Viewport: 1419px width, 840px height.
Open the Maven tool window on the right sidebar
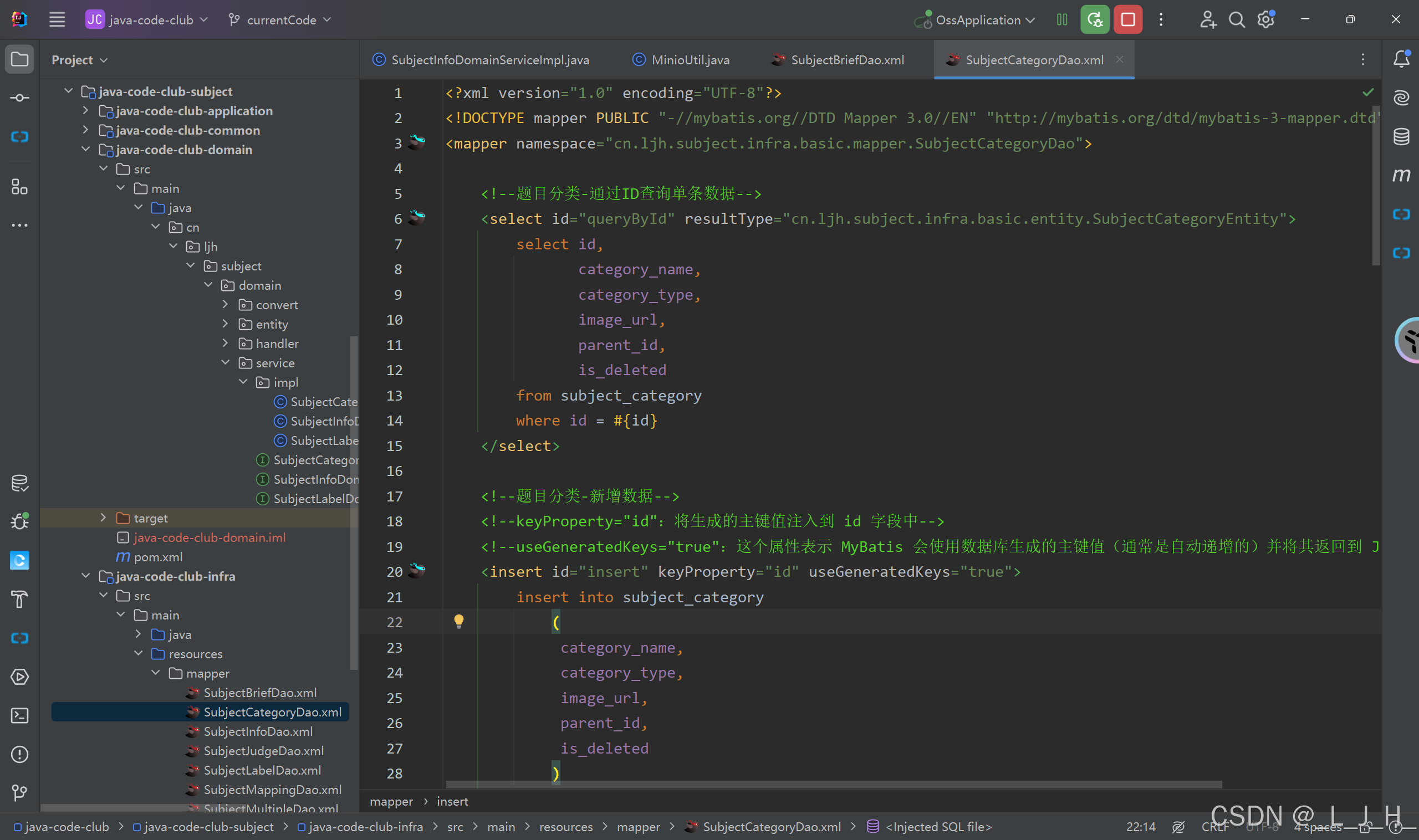(1401, 175)
